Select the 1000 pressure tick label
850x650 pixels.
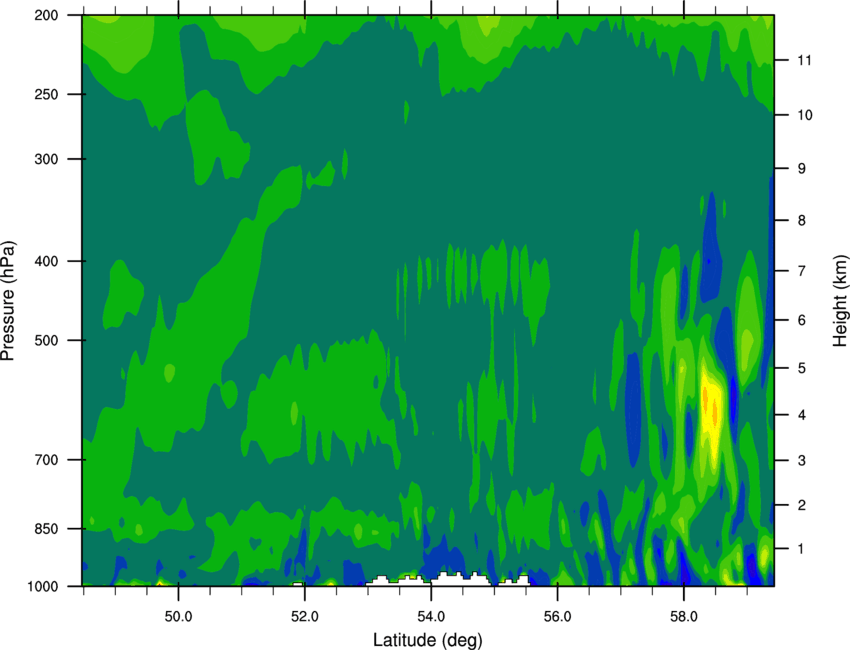(43, 587)
